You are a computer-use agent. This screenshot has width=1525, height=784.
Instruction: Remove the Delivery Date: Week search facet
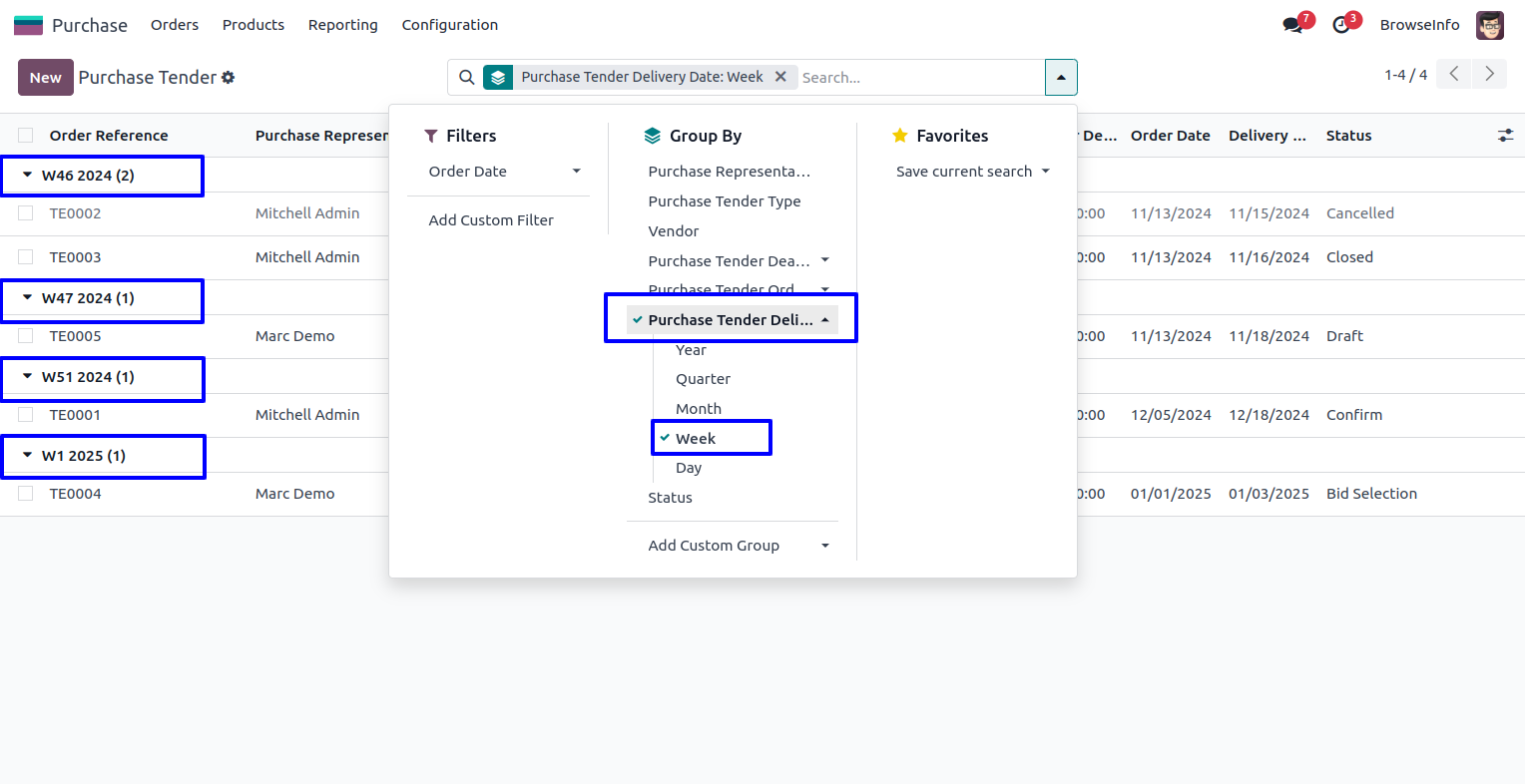tap(780, 77)
